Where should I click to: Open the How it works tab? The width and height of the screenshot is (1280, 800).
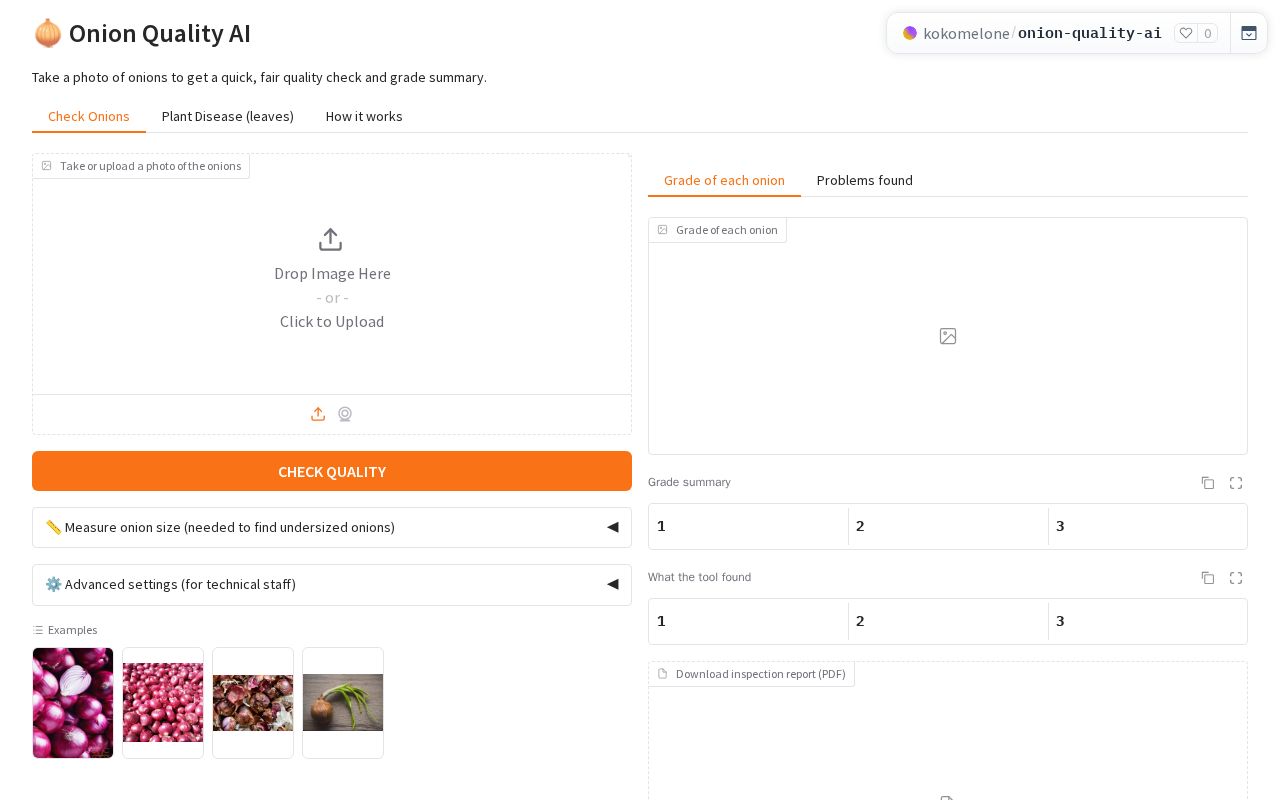tap(364, 116)
